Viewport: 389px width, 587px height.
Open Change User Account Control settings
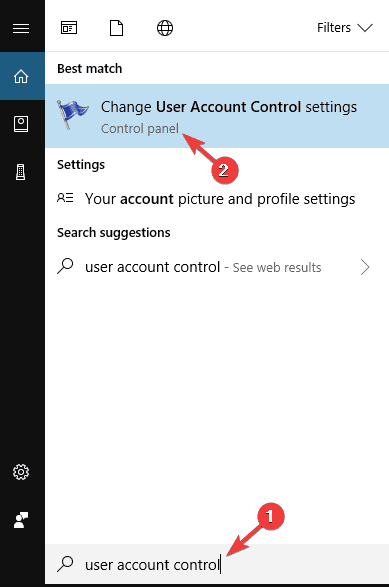point(217,116)
